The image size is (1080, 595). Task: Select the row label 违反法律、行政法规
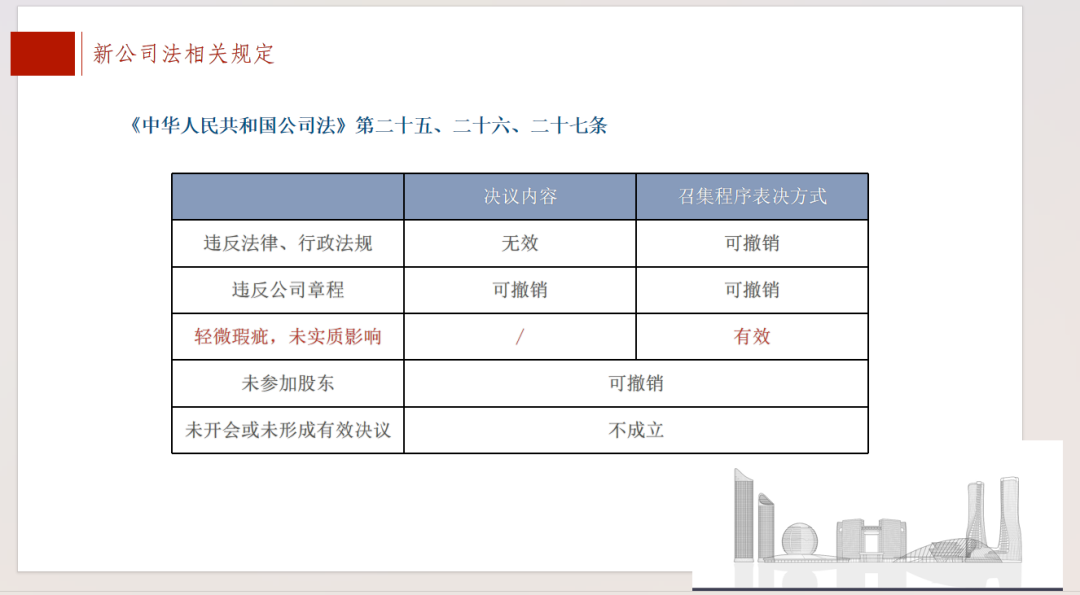pyautogui.click(x=288, y=243)
